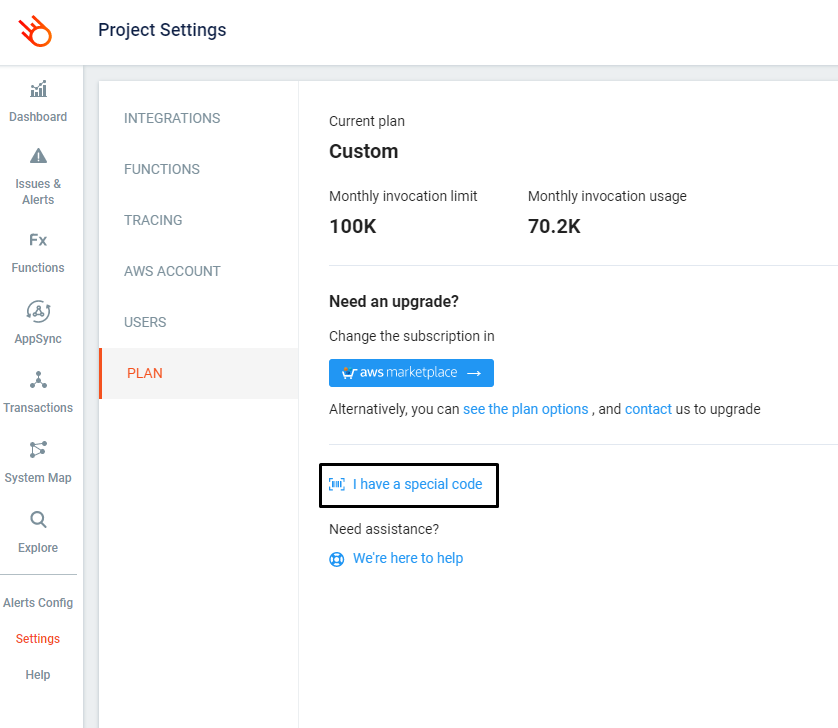Click the Explore magnifier icon
The image size is (838, 728).
(38, 519)
